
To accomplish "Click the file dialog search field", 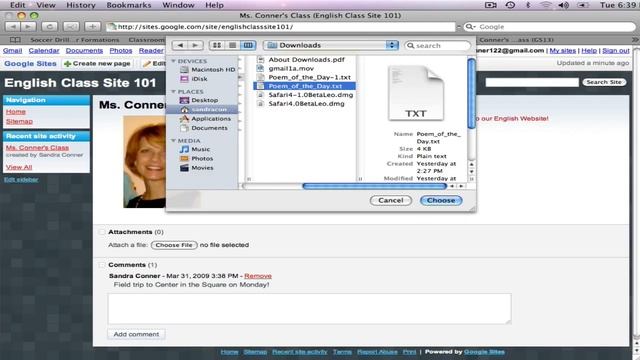I will 438,46.
